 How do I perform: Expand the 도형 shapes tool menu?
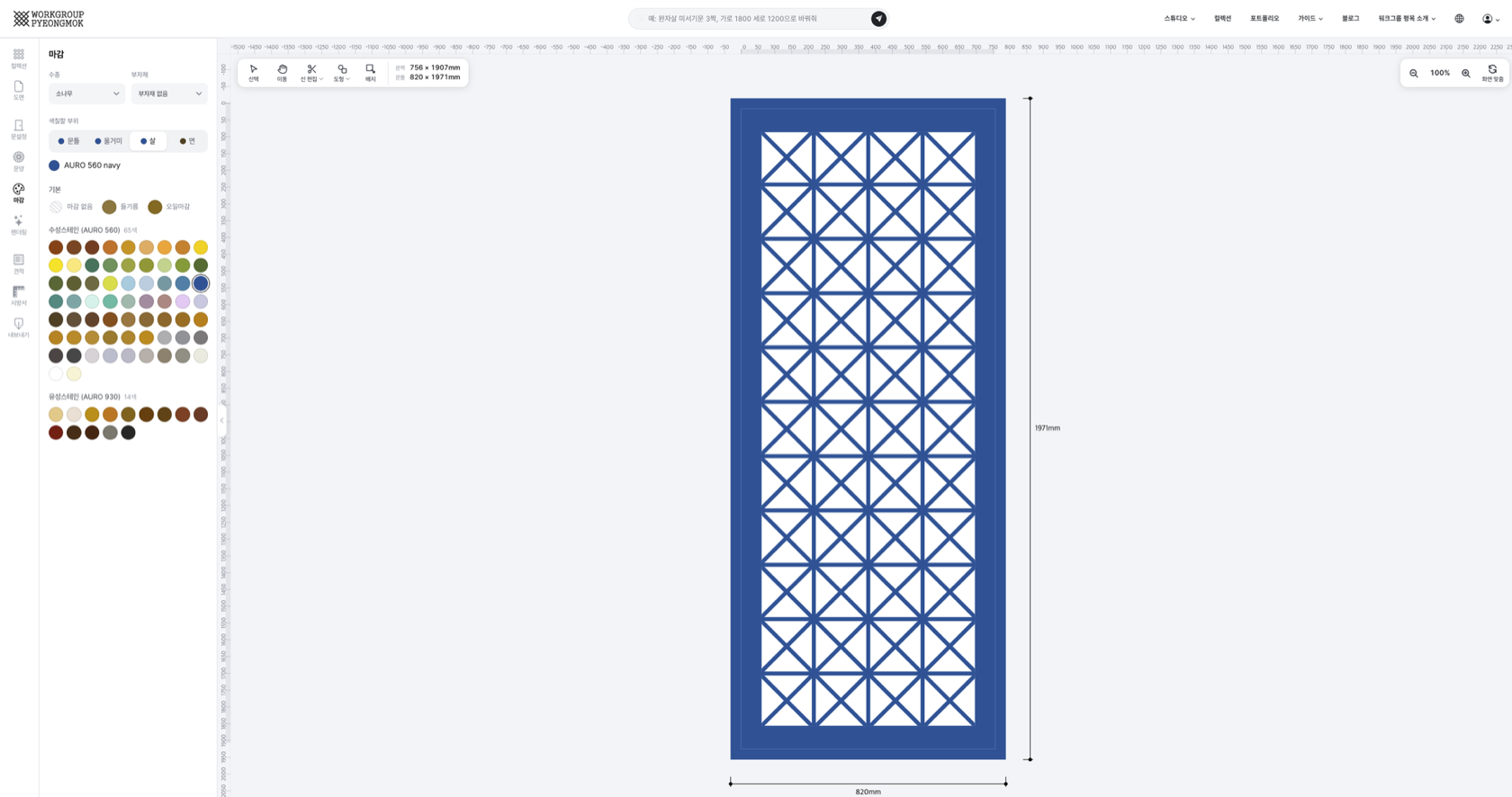pos(342,73)
